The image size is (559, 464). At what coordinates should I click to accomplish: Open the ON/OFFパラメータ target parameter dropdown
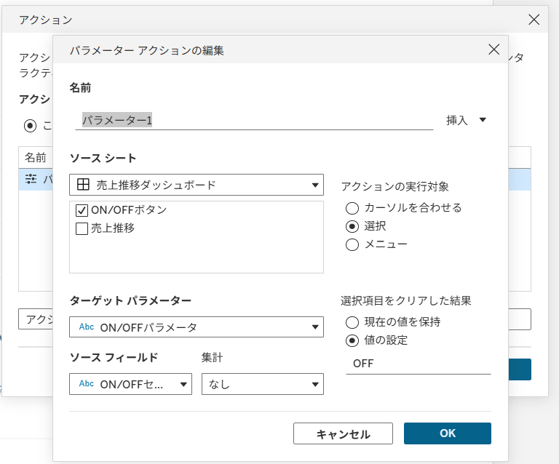(196, 327)
